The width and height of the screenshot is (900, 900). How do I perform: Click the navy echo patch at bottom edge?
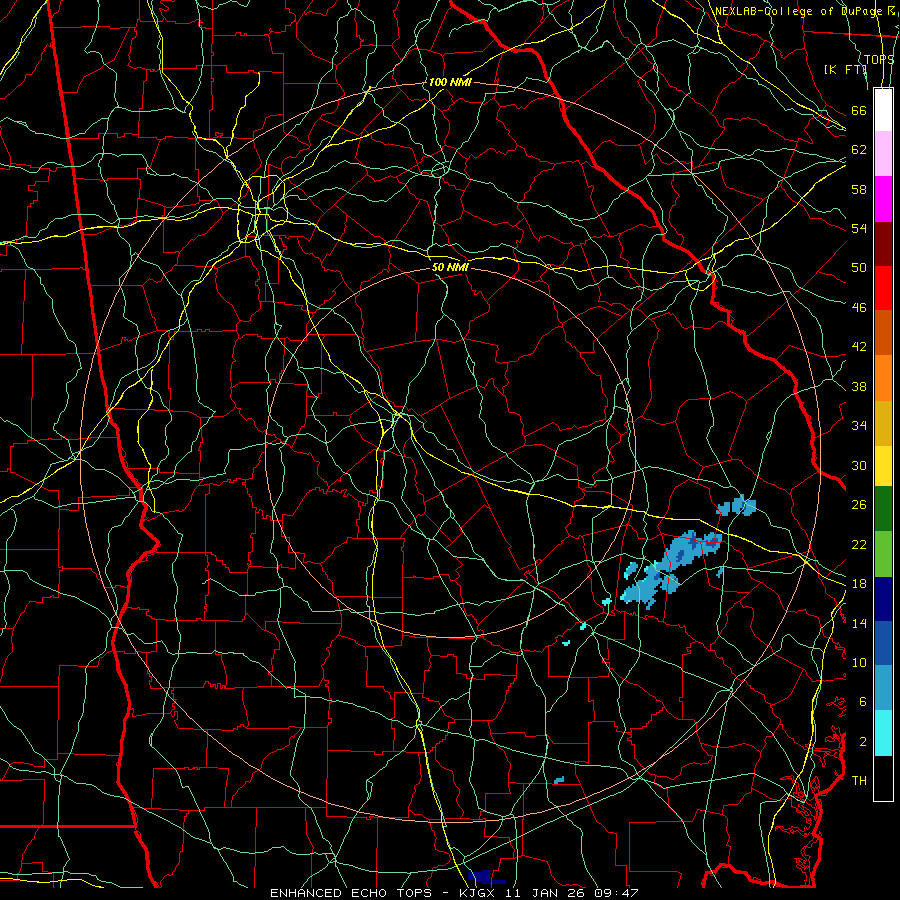486,877
